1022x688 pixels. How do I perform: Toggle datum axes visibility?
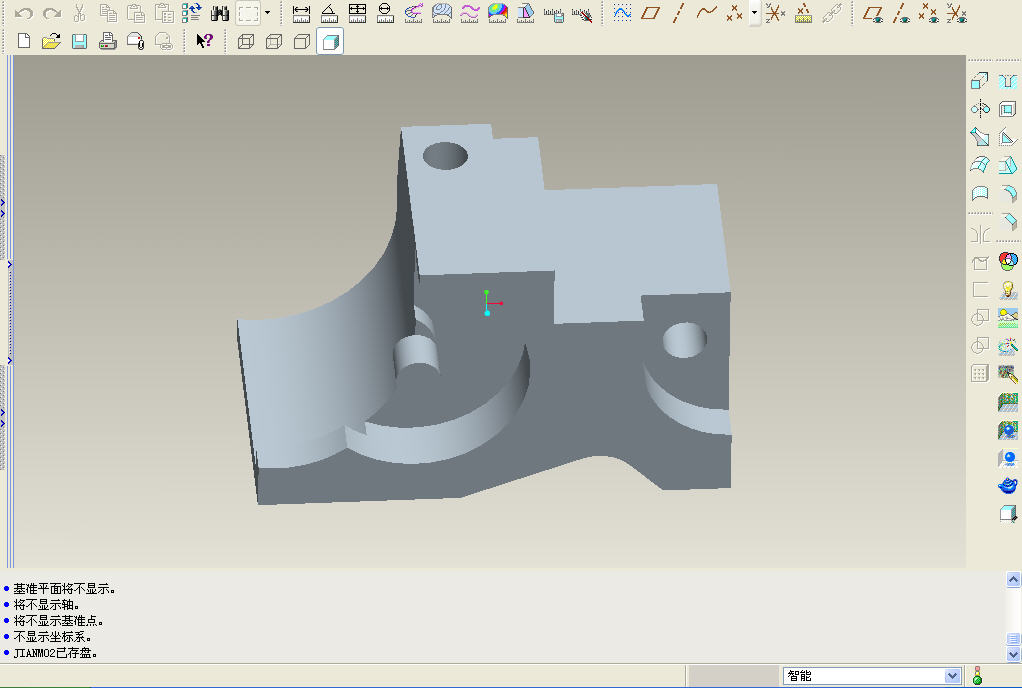pyautogui.click(x=901, y=13)
